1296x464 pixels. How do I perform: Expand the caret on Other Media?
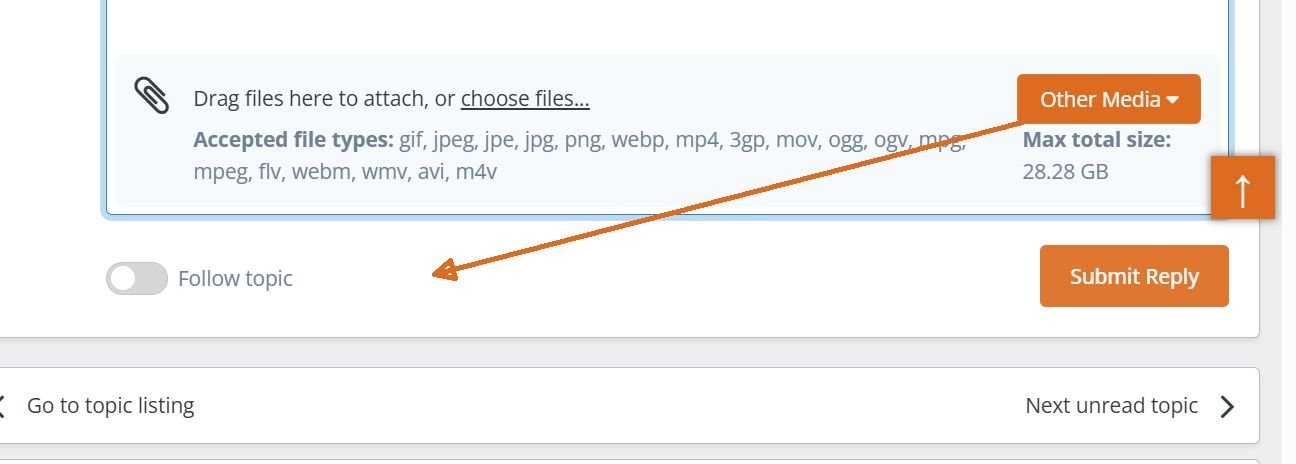point(1173,100)
